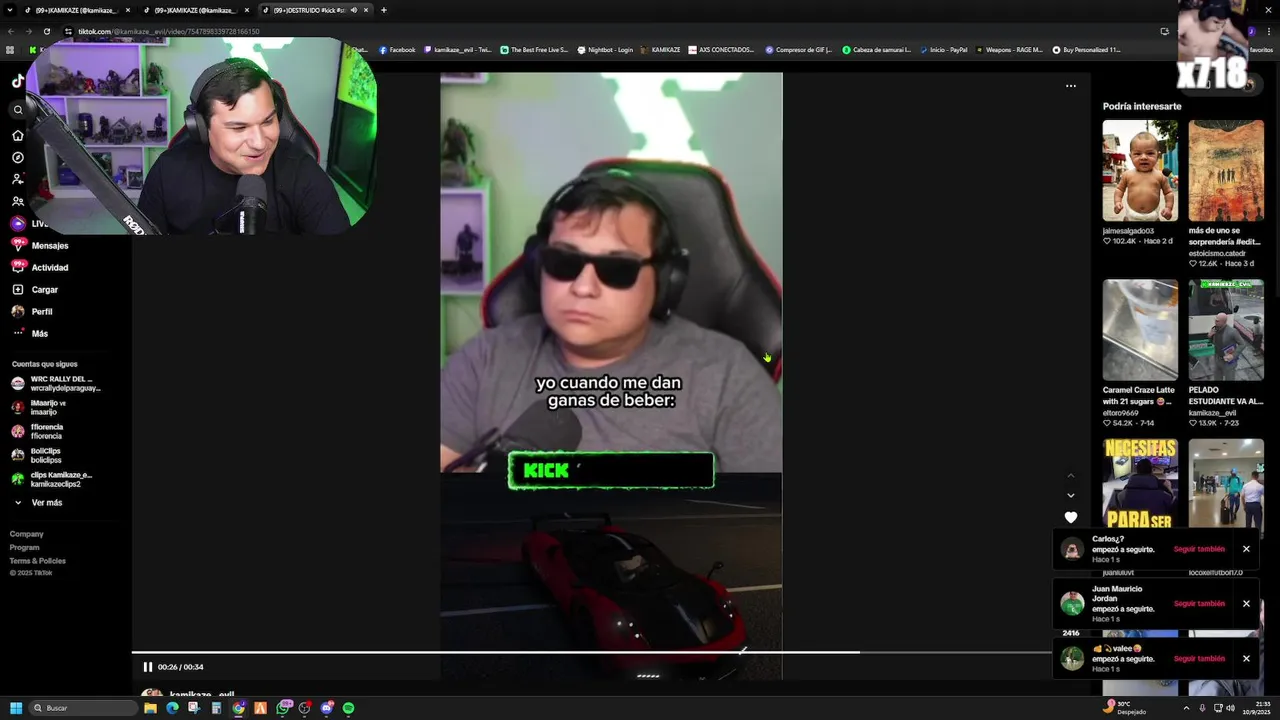Open the weather widget showing 30°C

tap(1125, 708)
